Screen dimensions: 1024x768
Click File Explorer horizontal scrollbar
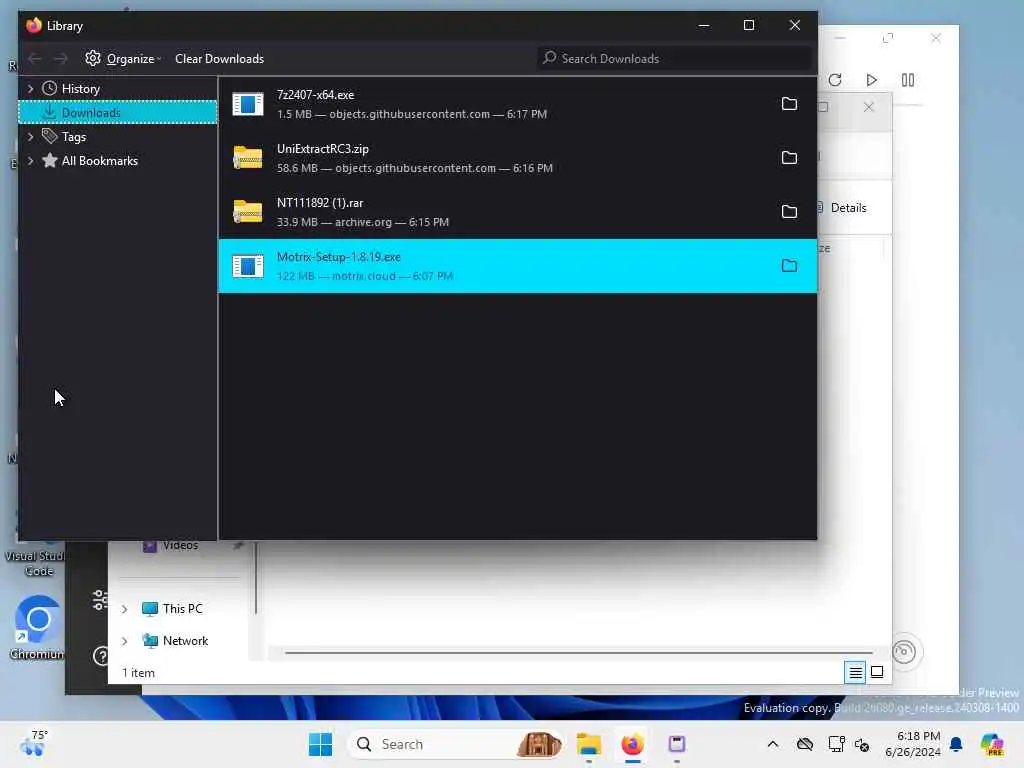click(x=579, y=652)
